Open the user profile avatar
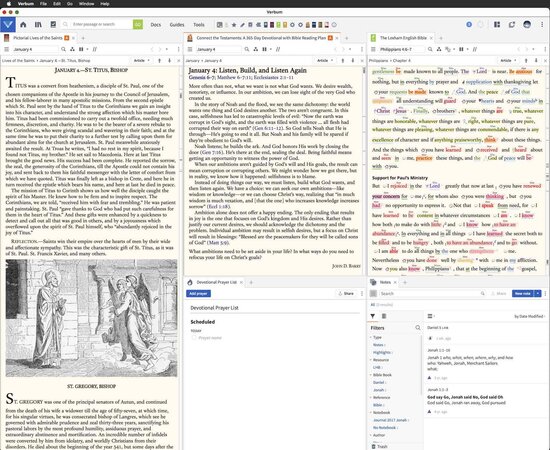The width and height of the screenshot is (550, 450). pyautogui.click(x=527, y=25)
